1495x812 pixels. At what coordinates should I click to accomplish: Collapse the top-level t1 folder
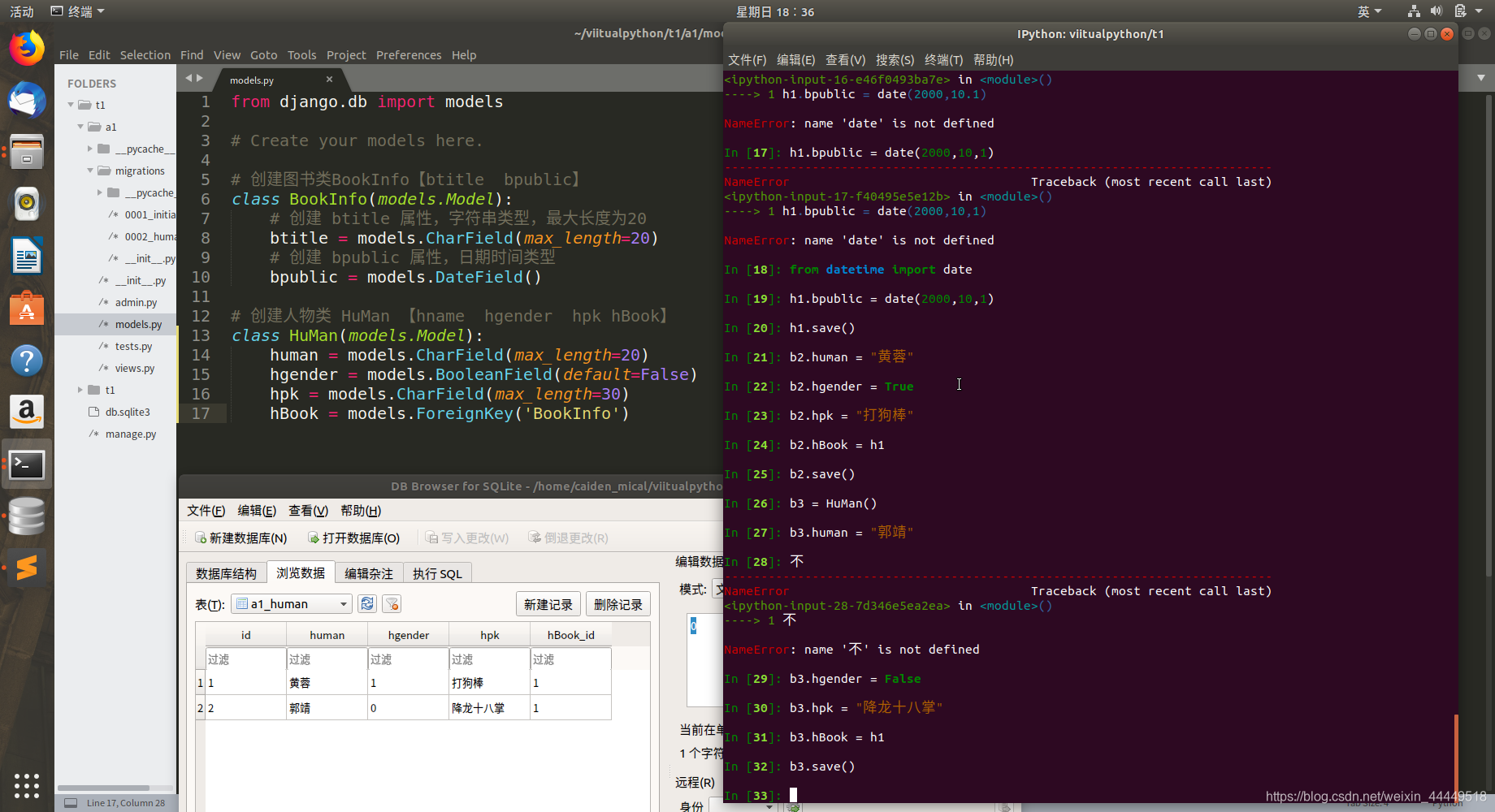[x=71, y=105]
